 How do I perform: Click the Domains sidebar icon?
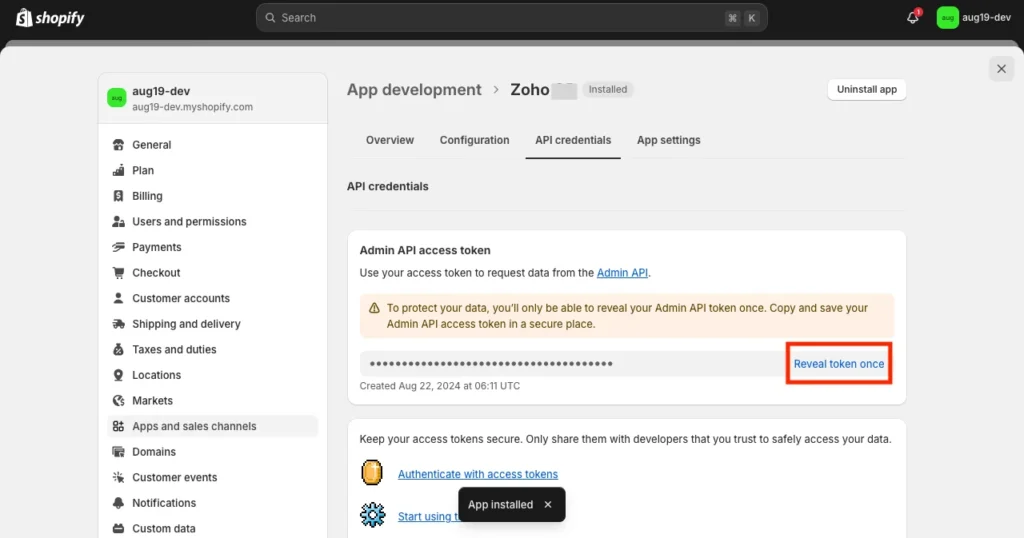point(119,452)
